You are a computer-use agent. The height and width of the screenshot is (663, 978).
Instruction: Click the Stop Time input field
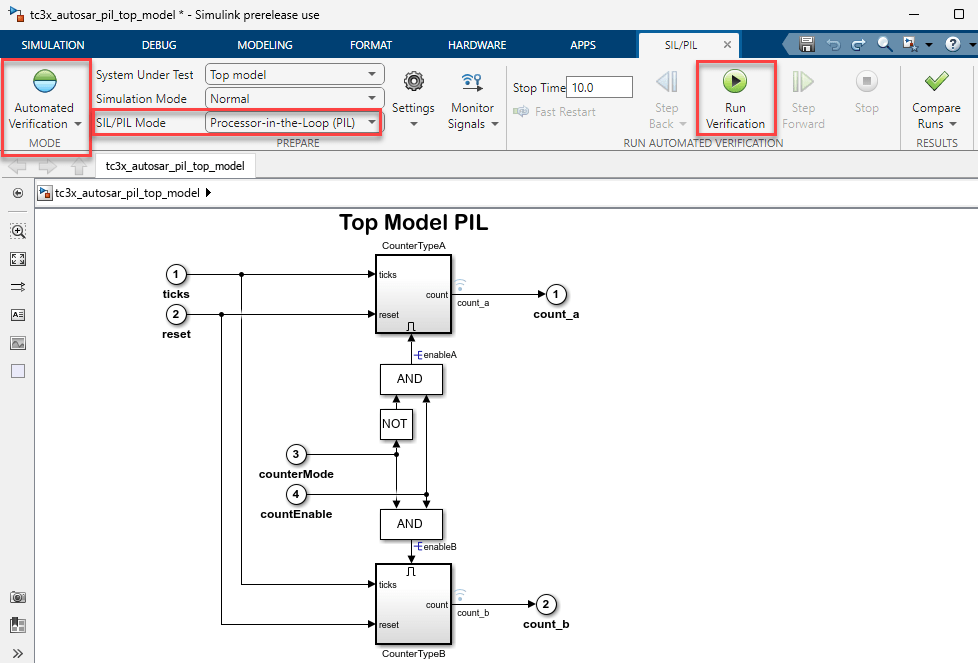tap(599, 88)
